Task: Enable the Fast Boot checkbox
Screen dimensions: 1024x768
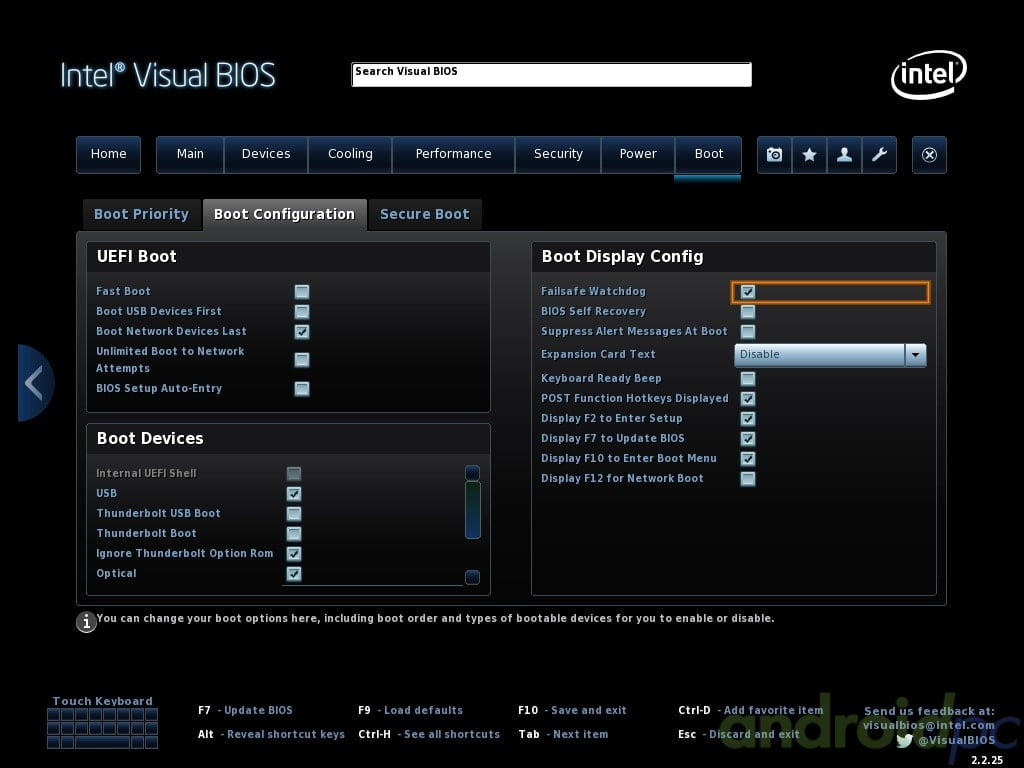Action: coord(302,292)
